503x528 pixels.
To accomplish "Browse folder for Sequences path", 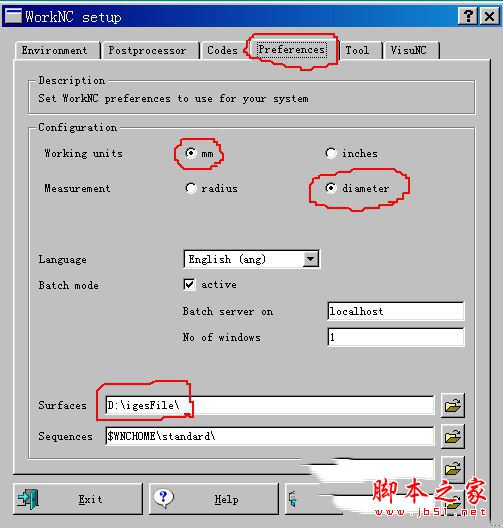I will point(453,436).
